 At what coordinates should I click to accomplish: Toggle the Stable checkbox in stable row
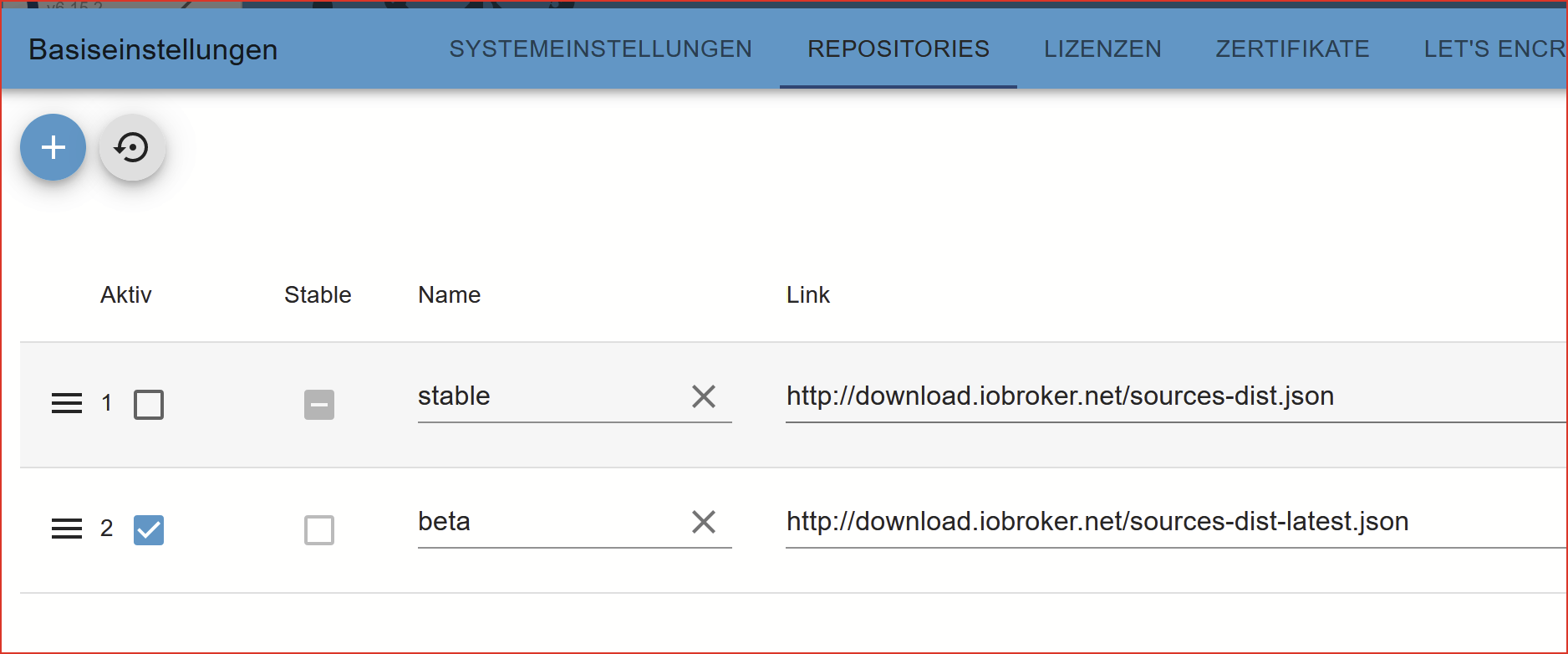tap(319, 405)
